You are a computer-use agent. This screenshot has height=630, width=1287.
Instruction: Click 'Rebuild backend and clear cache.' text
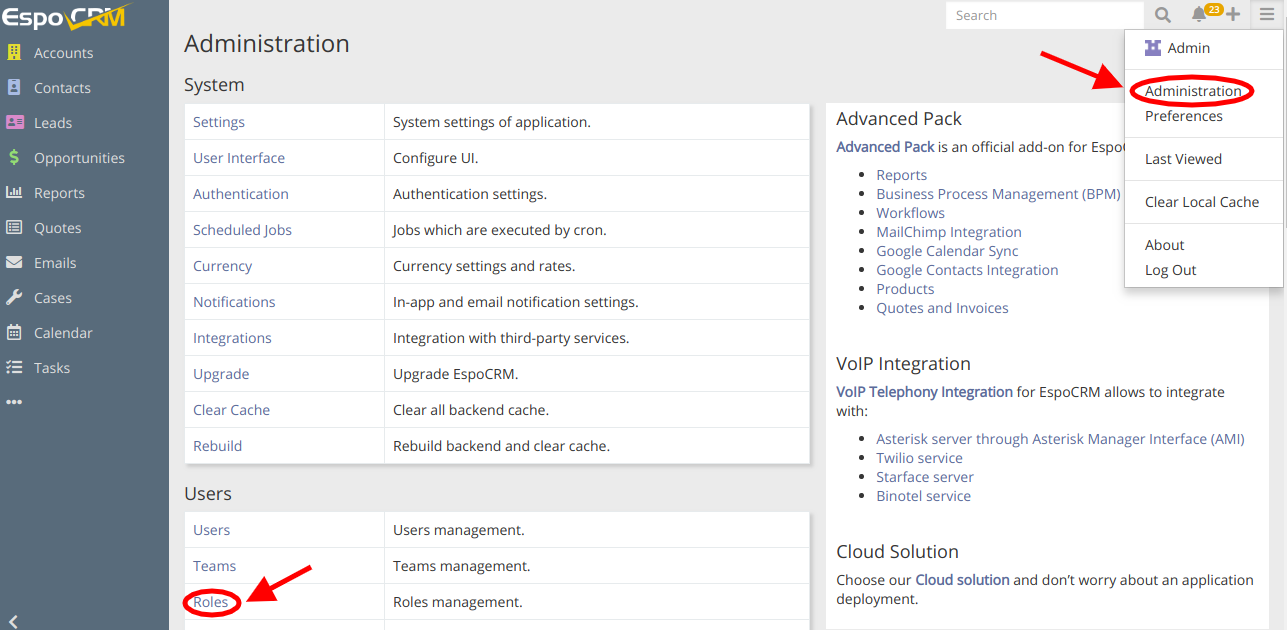point(501,446)
